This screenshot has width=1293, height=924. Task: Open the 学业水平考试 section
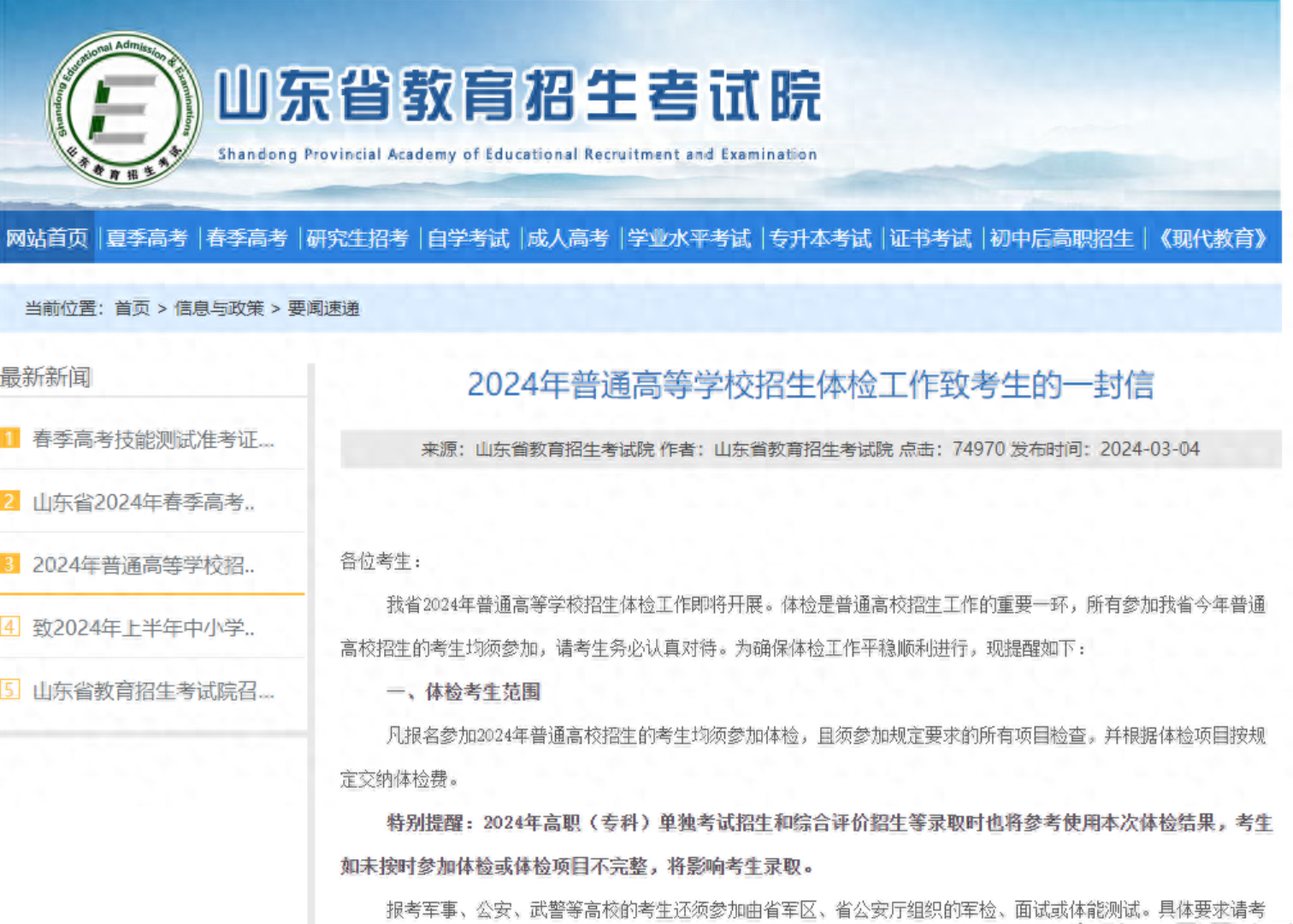[x=689, y=238]
